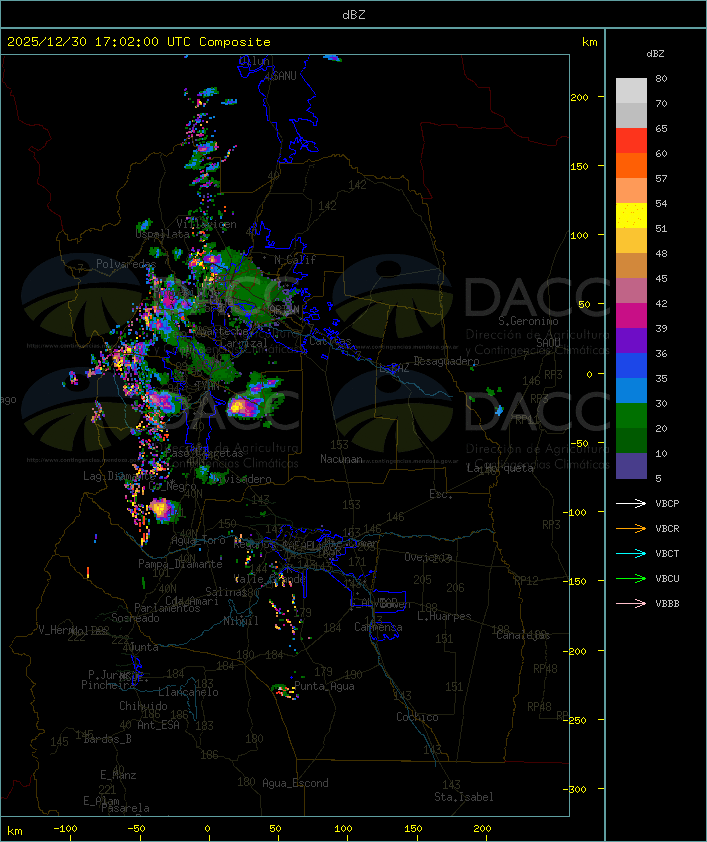
Task: Click the Uspallata place label
Action: click(162, 234)
